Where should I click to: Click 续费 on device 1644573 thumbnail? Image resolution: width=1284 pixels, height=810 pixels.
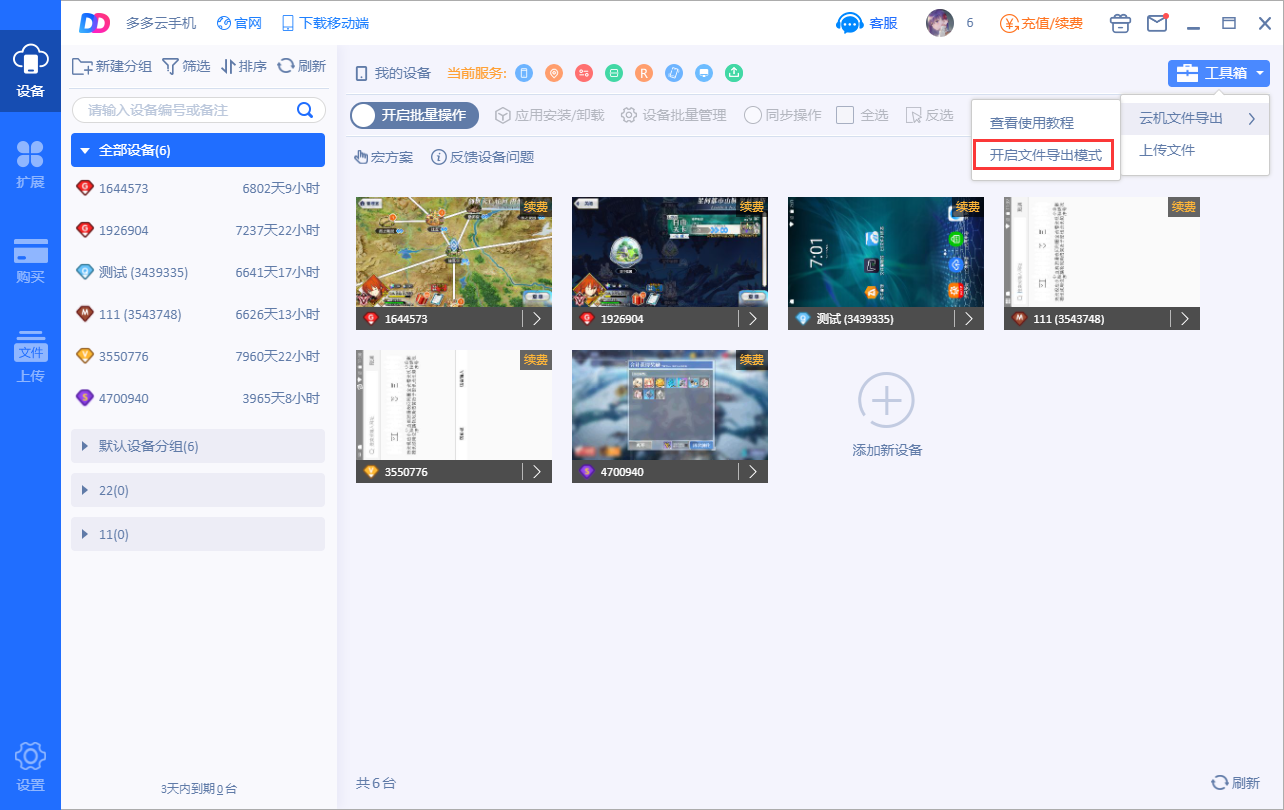coord(536,207)
